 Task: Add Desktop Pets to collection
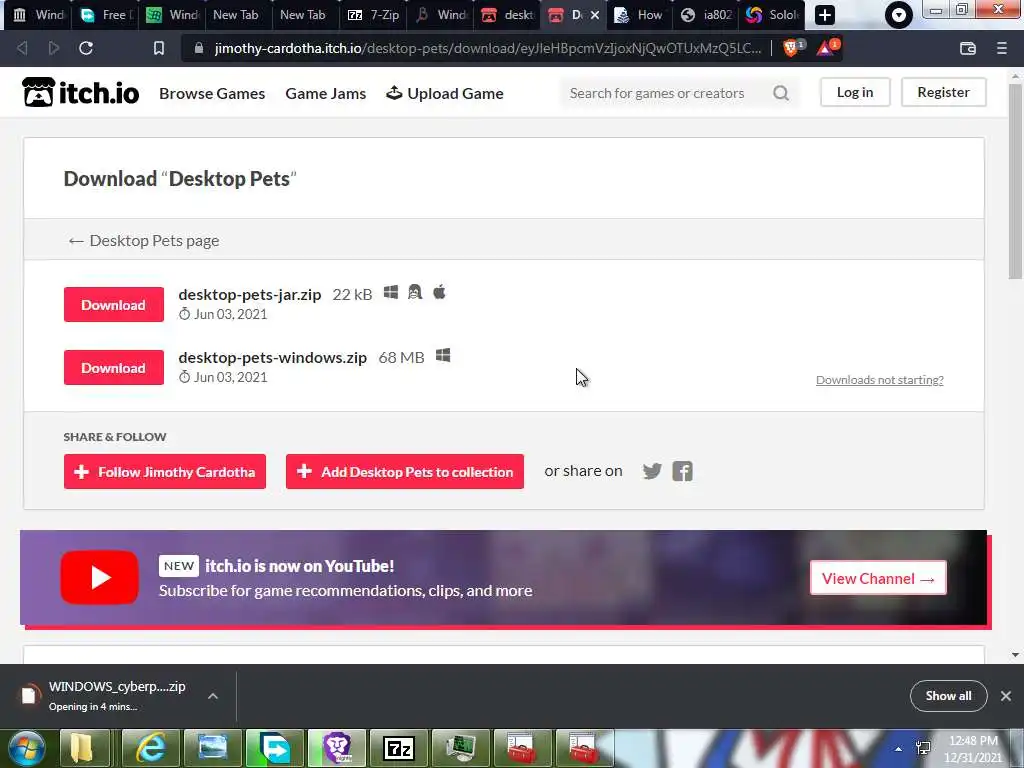click(x=405, y=472)
